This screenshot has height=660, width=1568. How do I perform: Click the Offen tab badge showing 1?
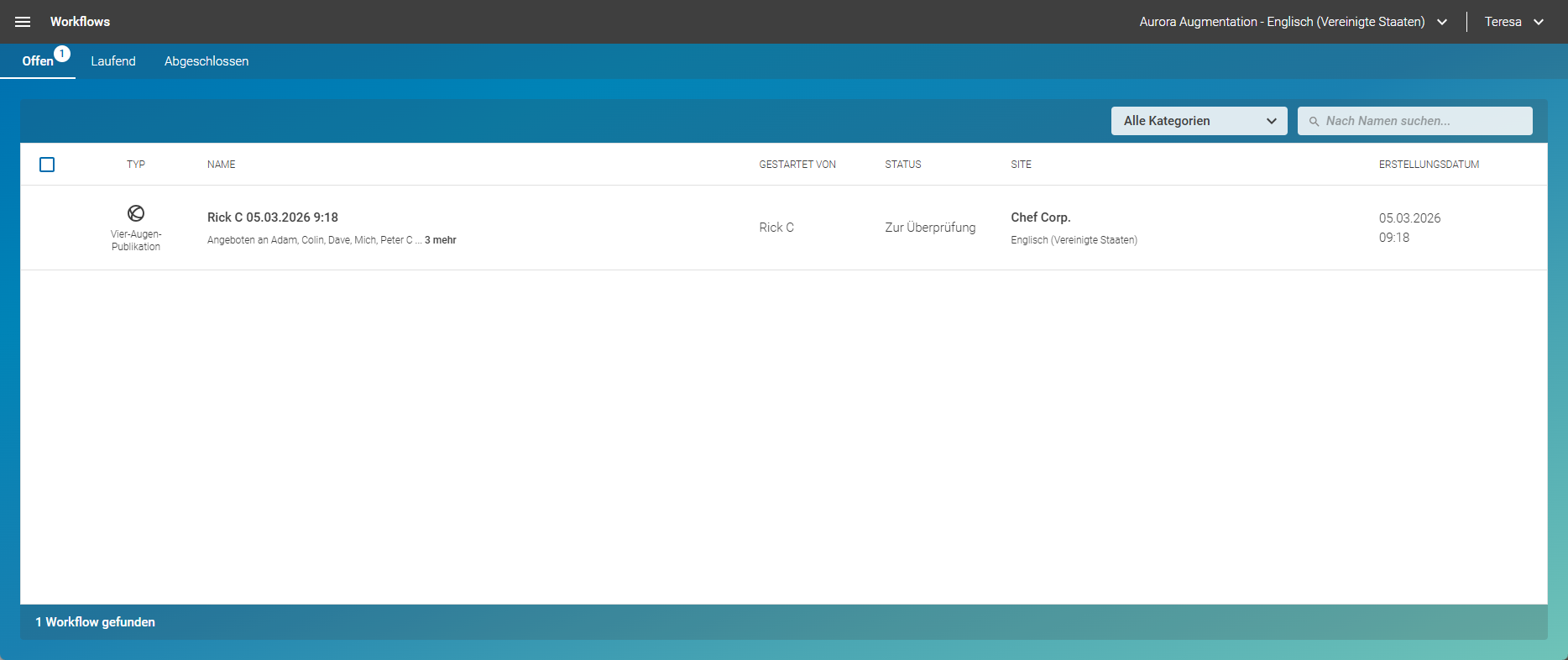[62, 54]
